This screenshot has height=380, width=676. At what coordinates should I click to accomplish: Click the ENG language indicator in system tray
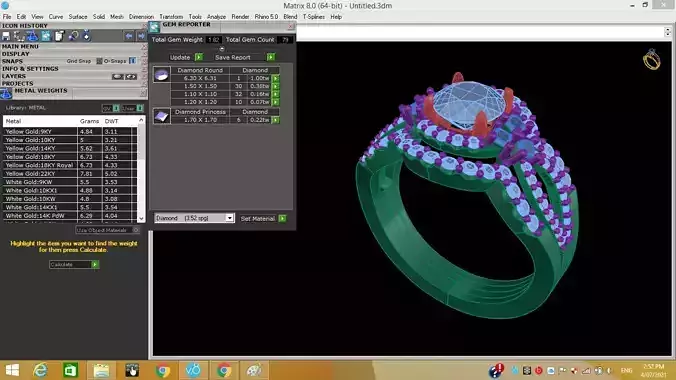click(626, 371)
